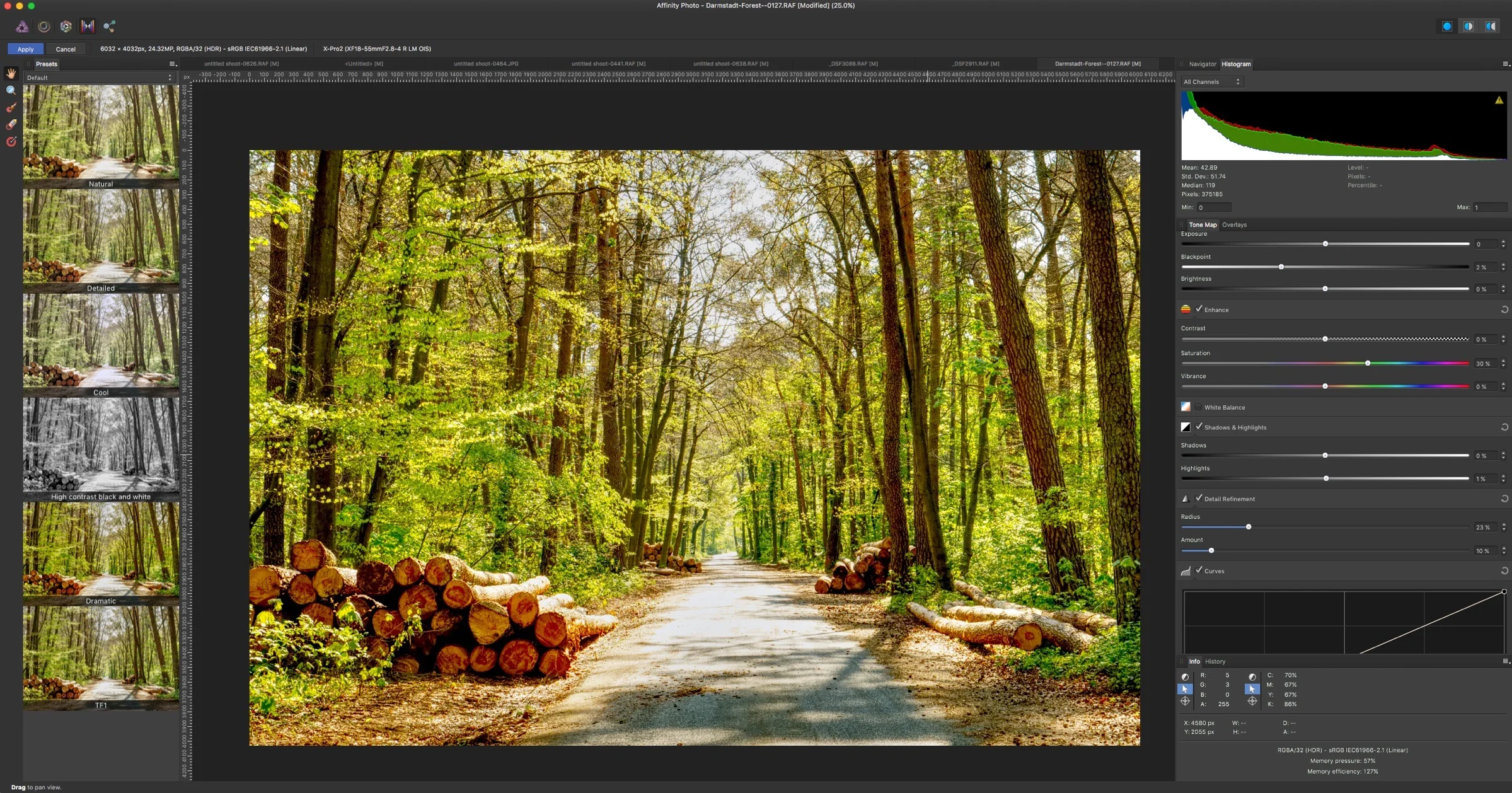Image resolution: width=1512 pixels, height=793 pixels.
Task: Switch to the Develop Persona icon
Action: 66,26
